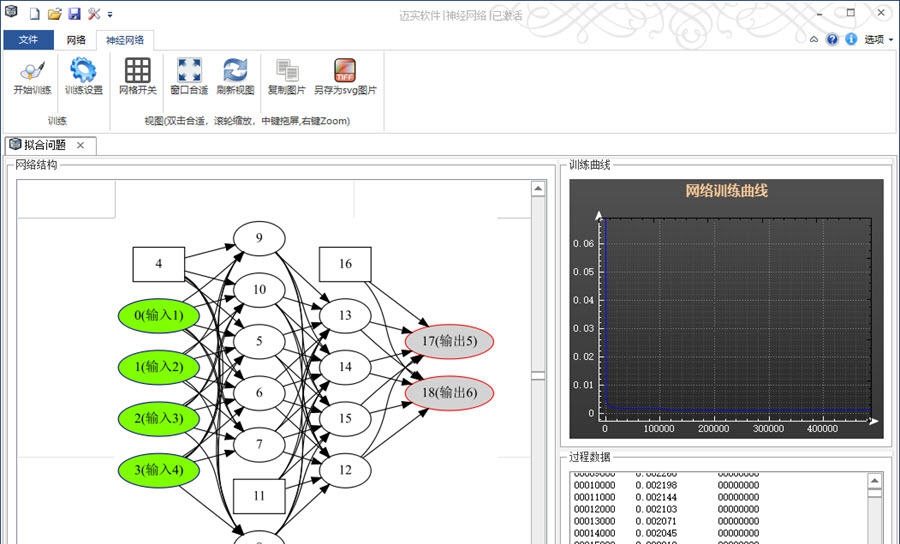This screenshot has height=544, width=900.
Task: Open help via blue question mark icon
Action: pos(832,40)
